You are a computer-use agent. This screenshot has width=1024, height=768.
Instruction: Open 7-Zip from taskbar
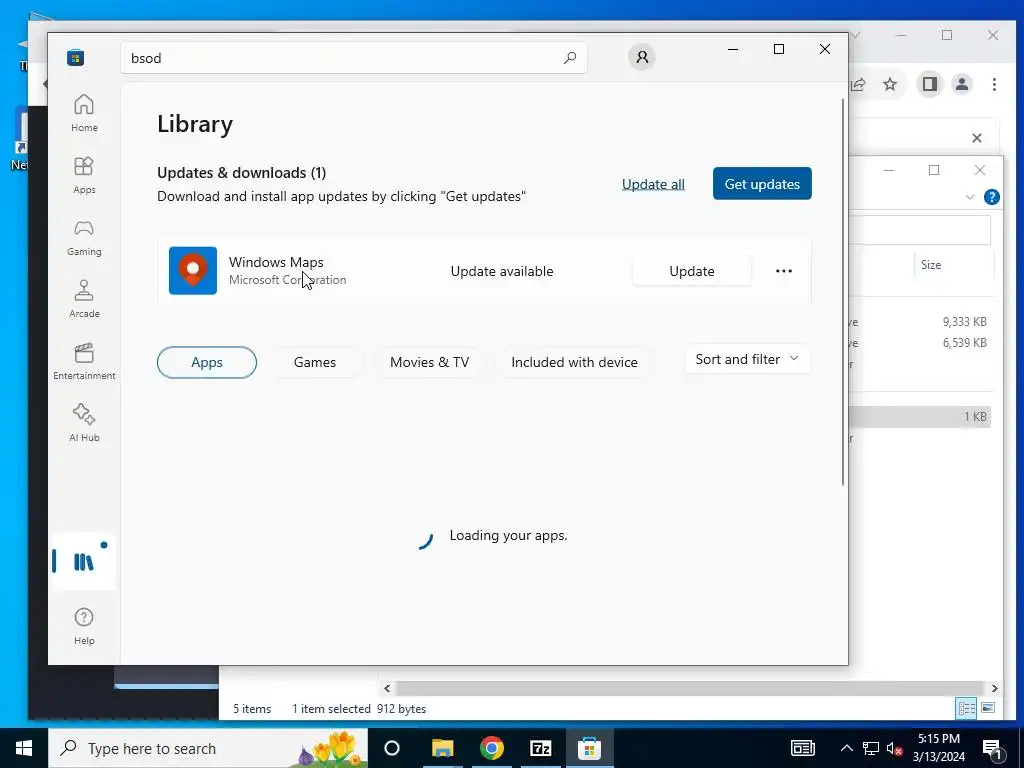click(x=541, y=748)
